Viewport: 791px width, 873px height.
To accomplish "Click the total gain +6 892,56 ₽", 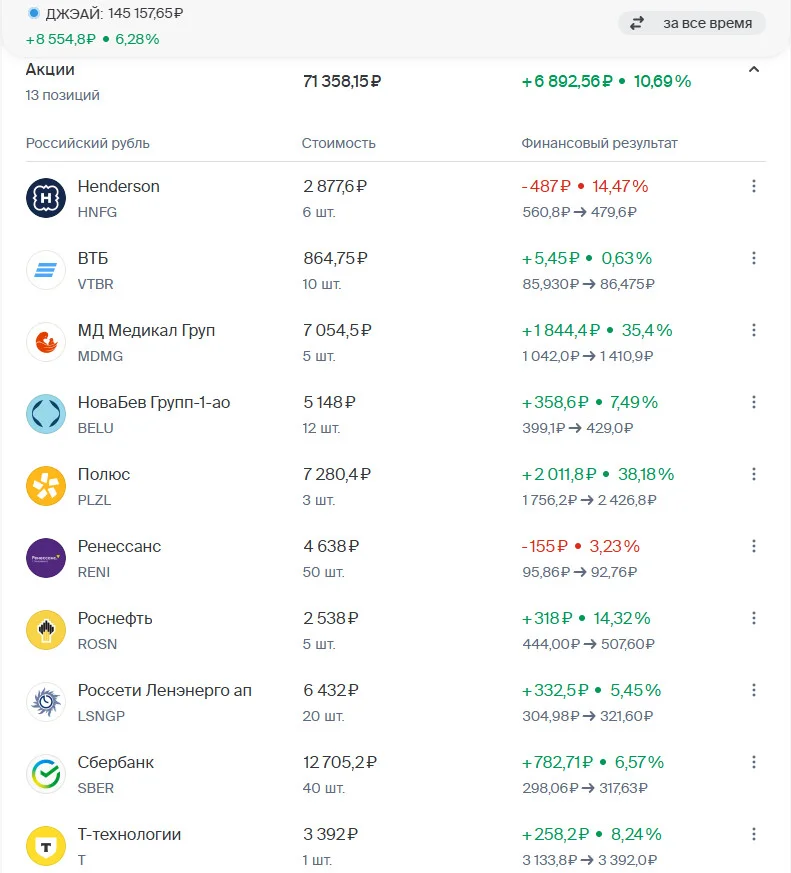I will (x=567, y=82).
